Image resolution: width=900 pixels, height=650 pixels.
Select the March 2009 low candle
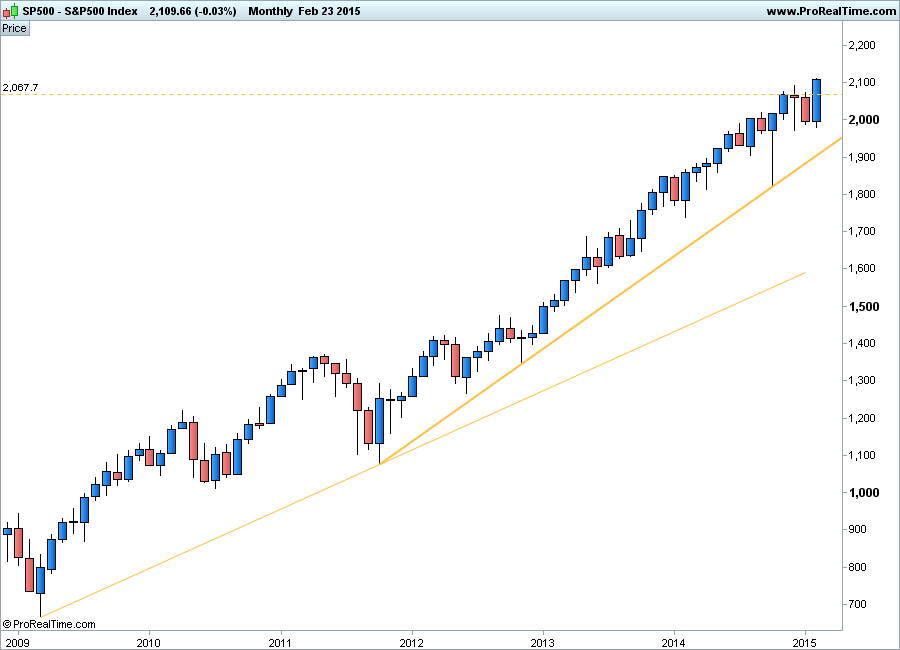(40, 580)
